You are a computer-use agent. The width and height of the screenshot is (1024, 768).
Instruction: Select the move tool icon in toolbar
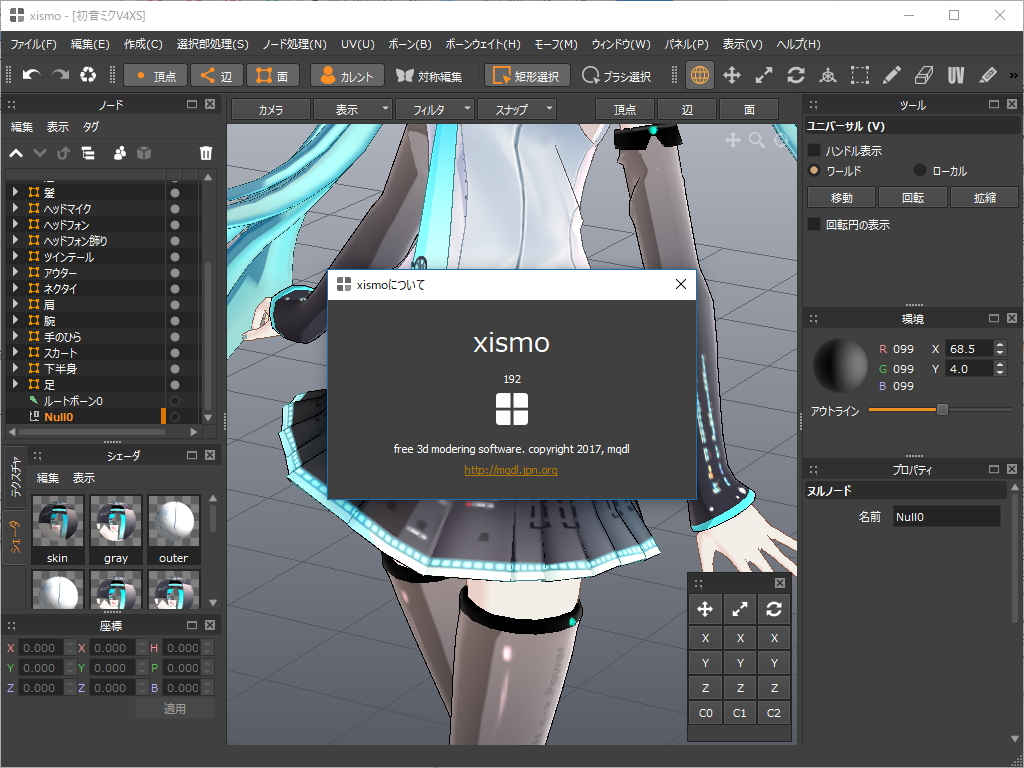tap(731, 75)
